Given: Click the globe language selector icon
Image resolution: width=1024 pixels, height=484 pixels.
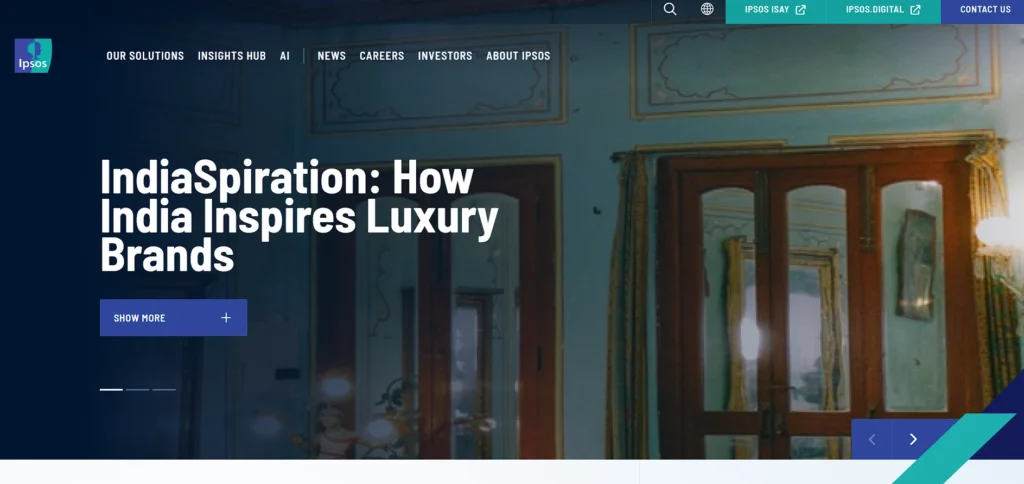Looking at the screenshot, I should [x=707, y=9].
